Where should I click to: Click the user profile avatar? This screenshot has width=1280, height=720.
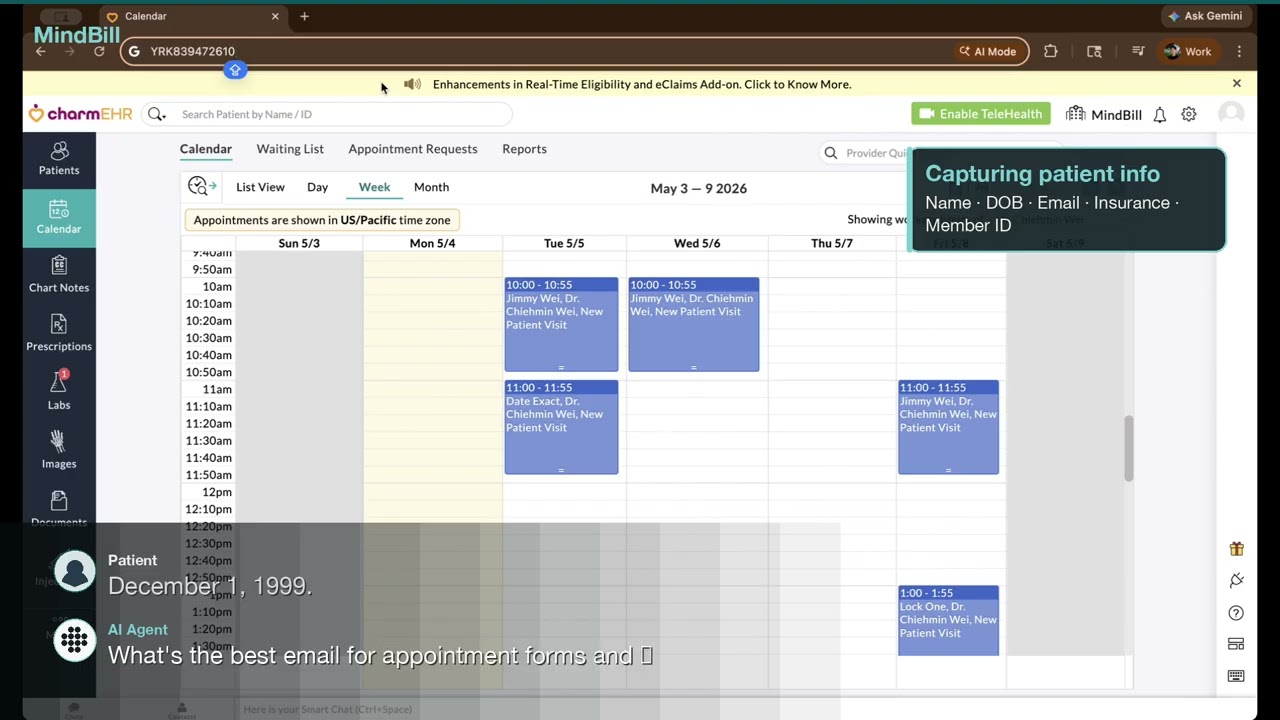pos(1231,114)
